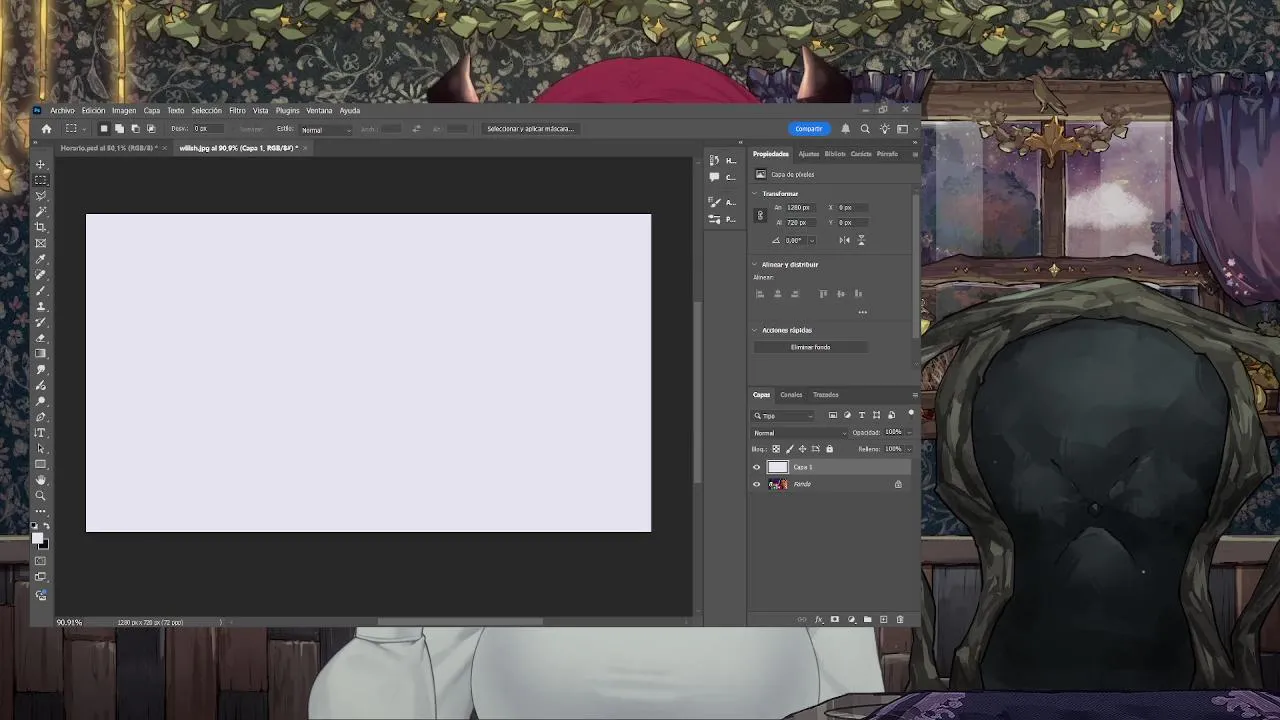
Task: Select the Brush tool
Action: click(x=40, y=290)
